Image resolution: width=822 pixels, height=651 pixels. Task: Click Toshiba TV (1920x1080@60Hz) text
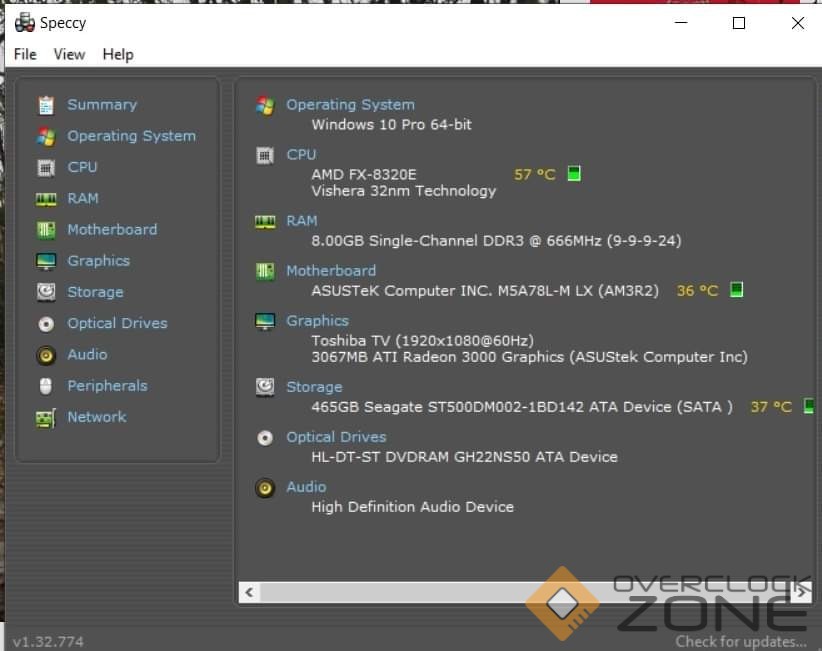(423, 341)
